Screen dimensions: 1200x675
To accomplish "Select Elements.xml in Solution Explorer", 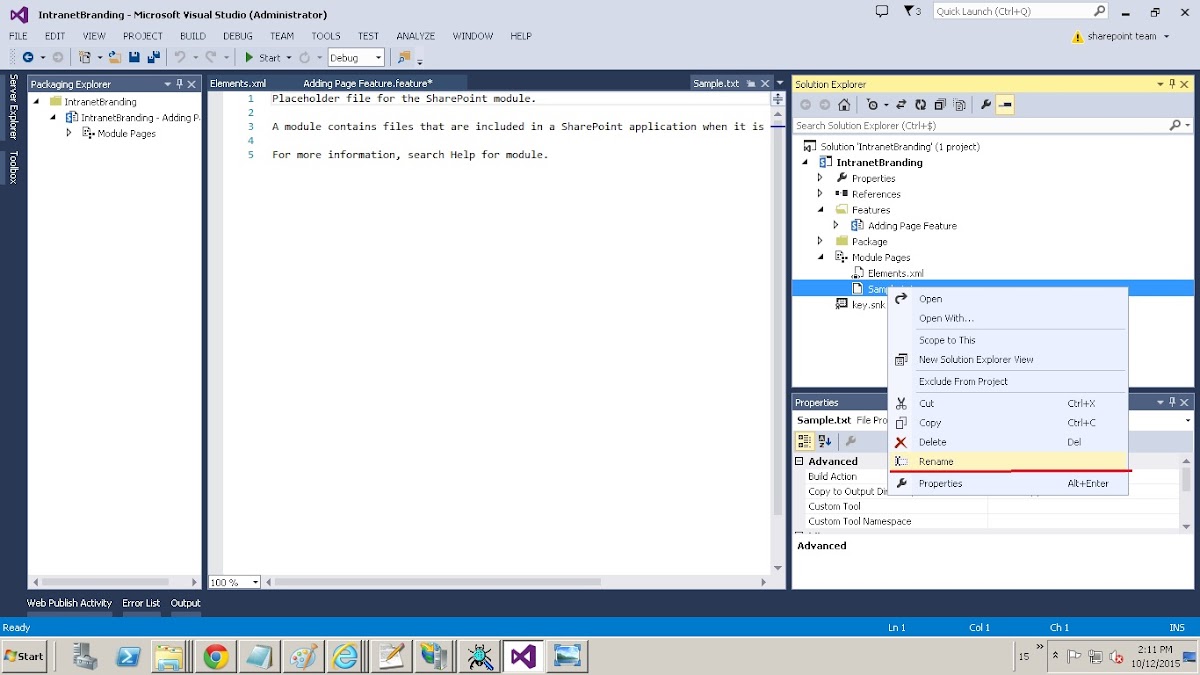I will coord(895,273).
